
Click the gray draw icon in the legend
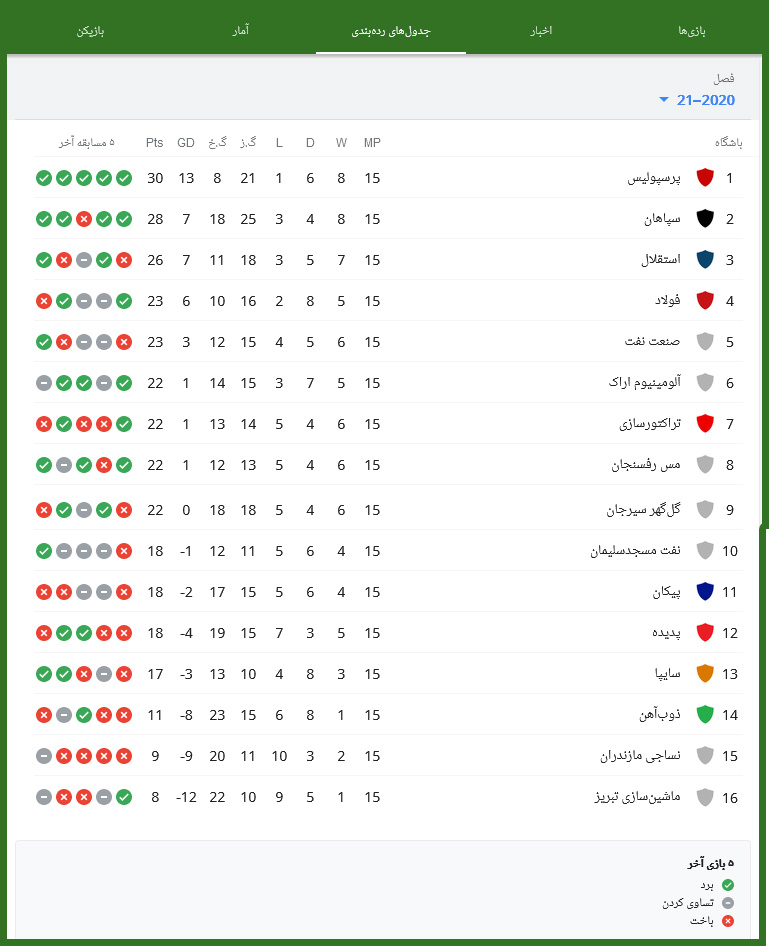(728, 903)
